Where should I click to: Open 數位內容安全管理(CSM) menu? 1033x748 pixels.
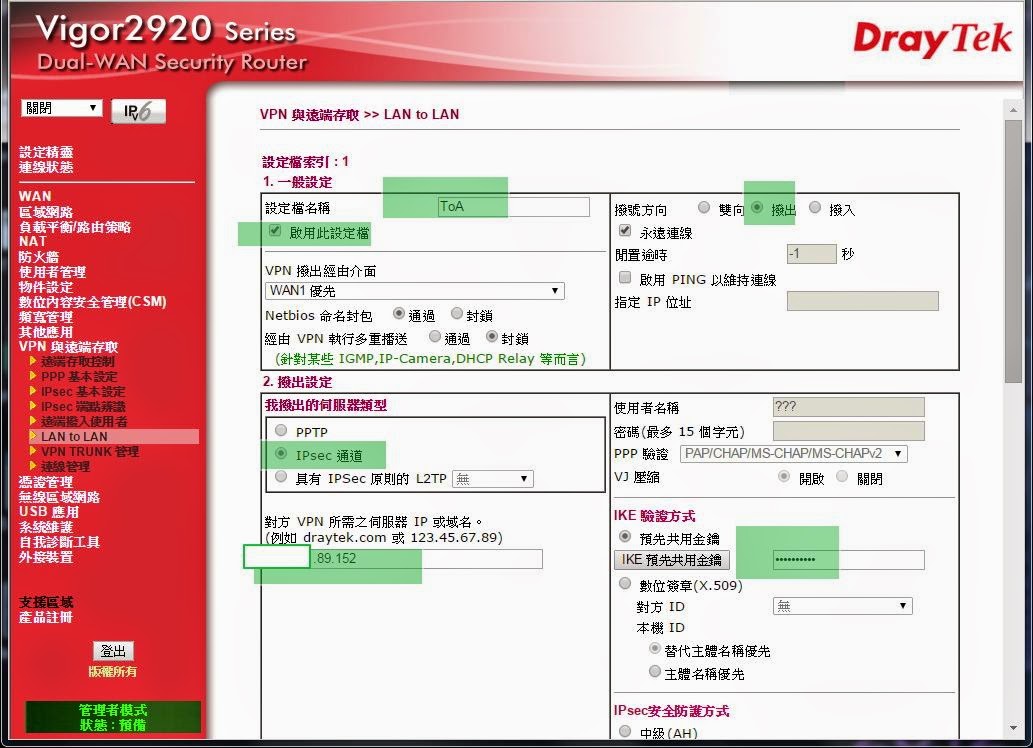93,302
